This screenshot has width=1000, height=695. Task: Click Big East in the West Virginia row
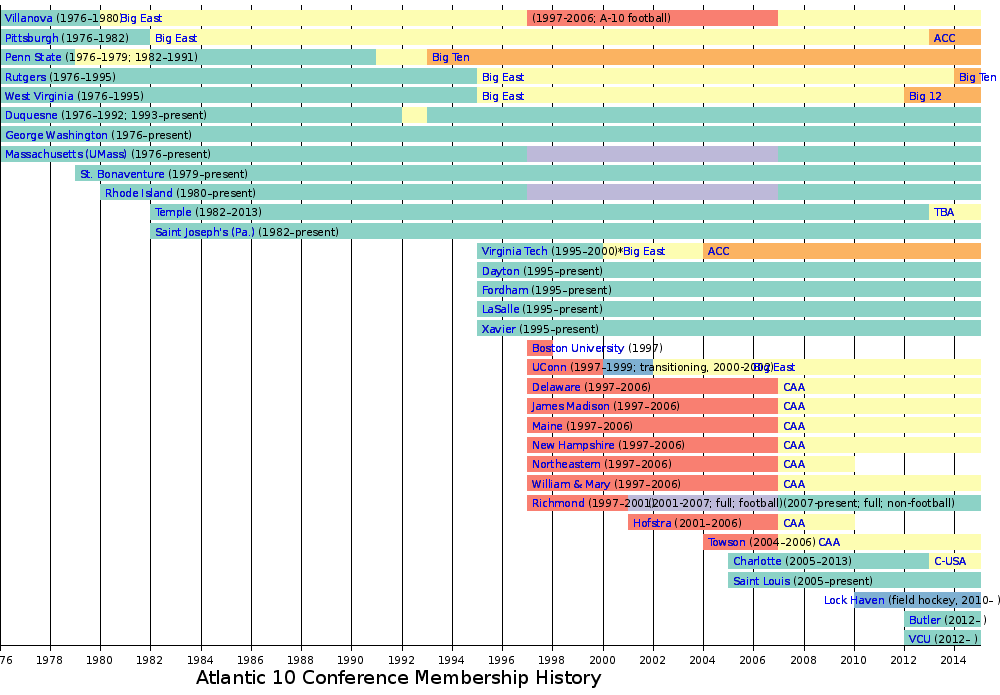[503, 96]
